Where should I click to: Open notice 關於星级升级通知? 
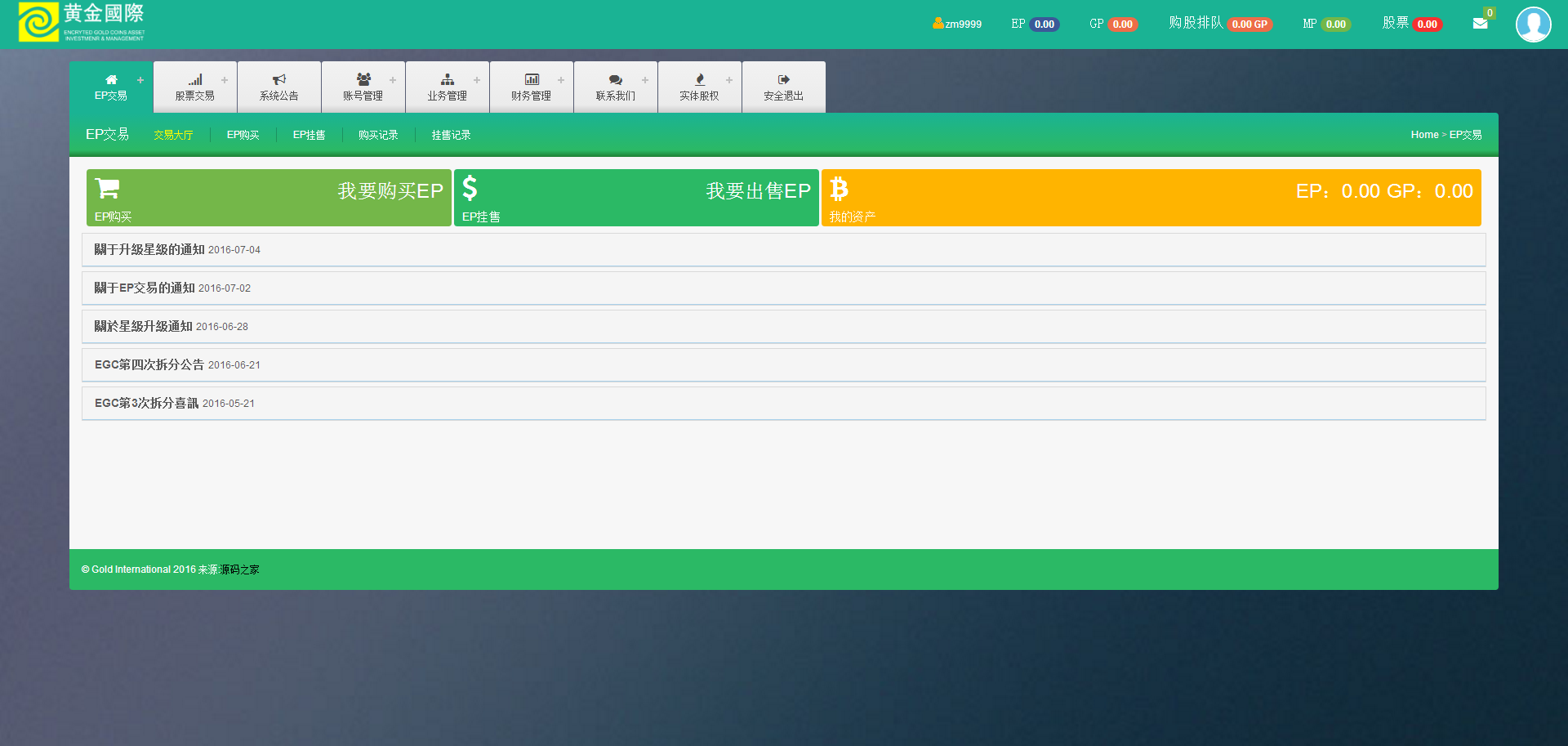click(143, 326)
